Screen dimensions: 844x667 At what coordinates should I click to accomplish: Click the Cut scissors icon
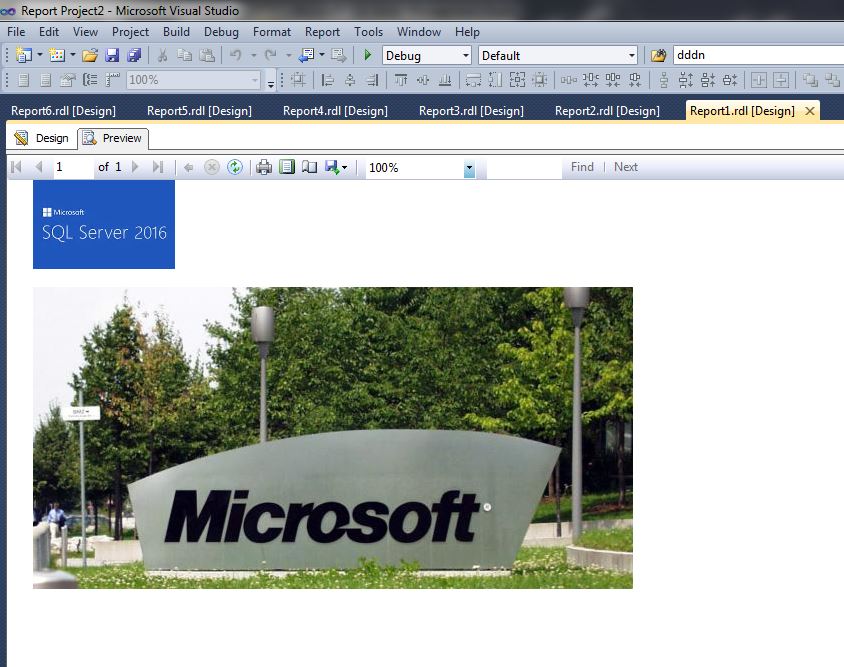(x=162, y=55)
